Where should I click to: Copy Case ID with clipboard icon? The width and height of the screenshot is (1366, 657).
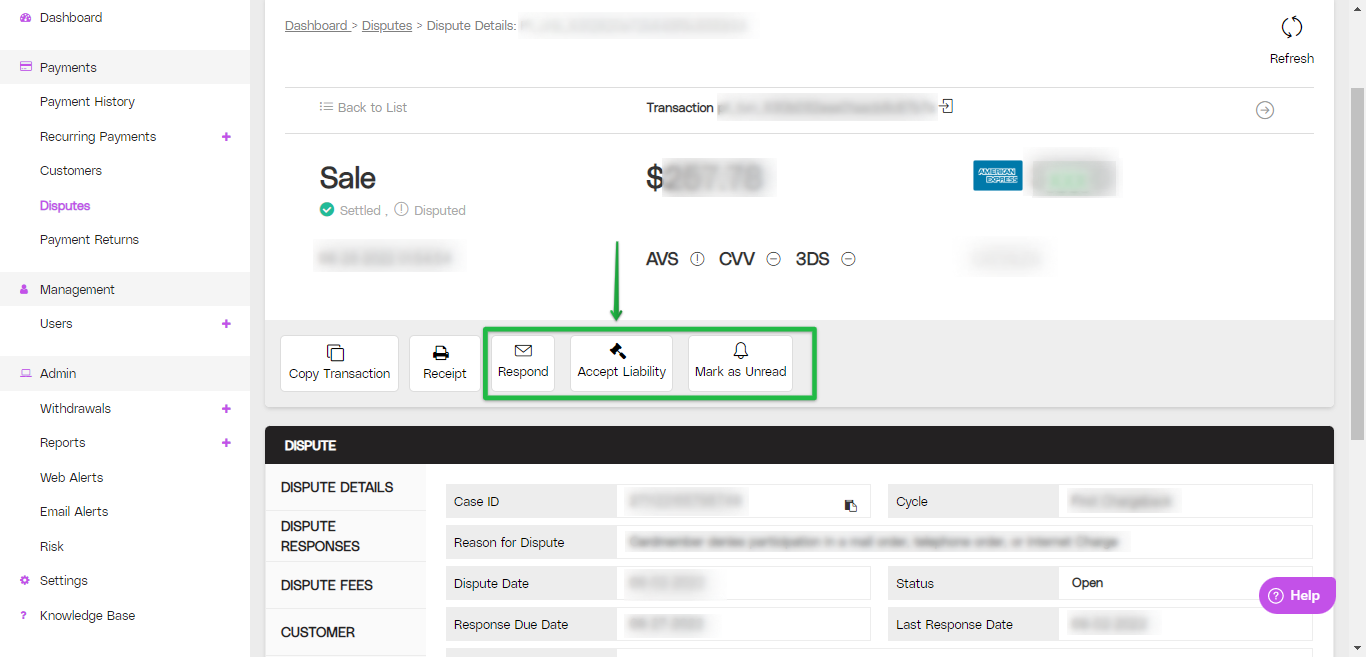(850, 505)
